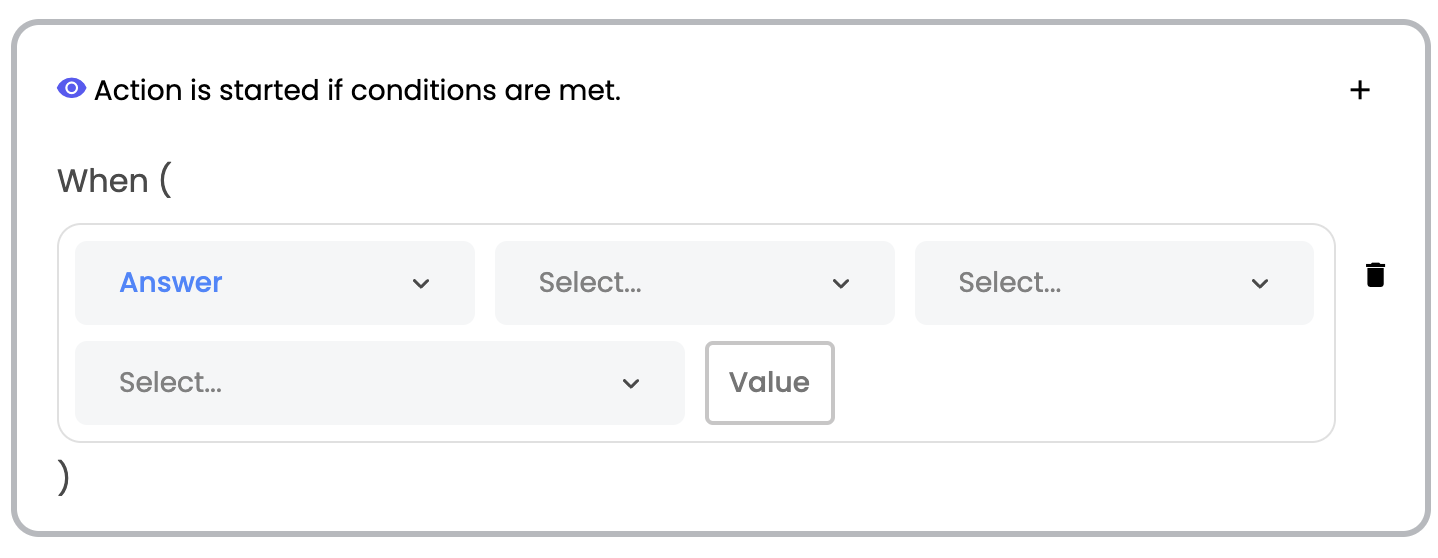Click Select... placeholder text in bottom-row dropdown
The width and height of the screenshot is (1438, 558).
click(x=170, y=383)
